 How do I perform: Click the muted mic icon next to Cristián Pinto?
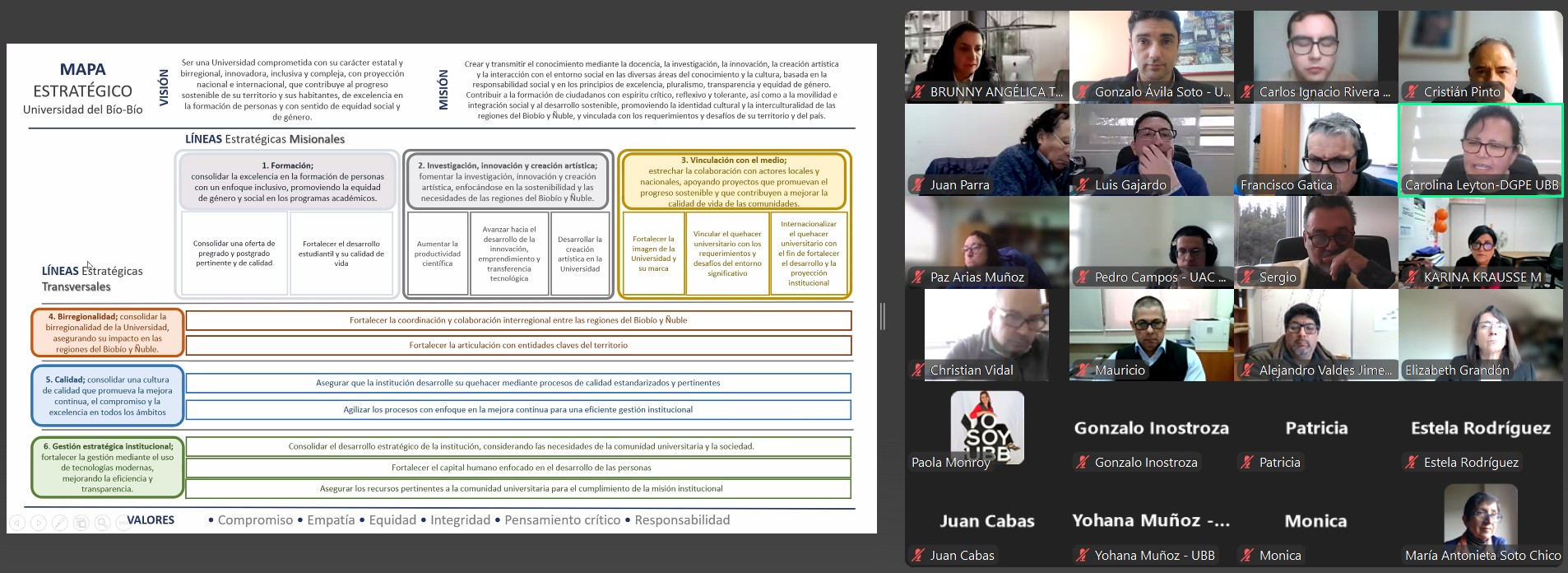[x=1412, y=92]
